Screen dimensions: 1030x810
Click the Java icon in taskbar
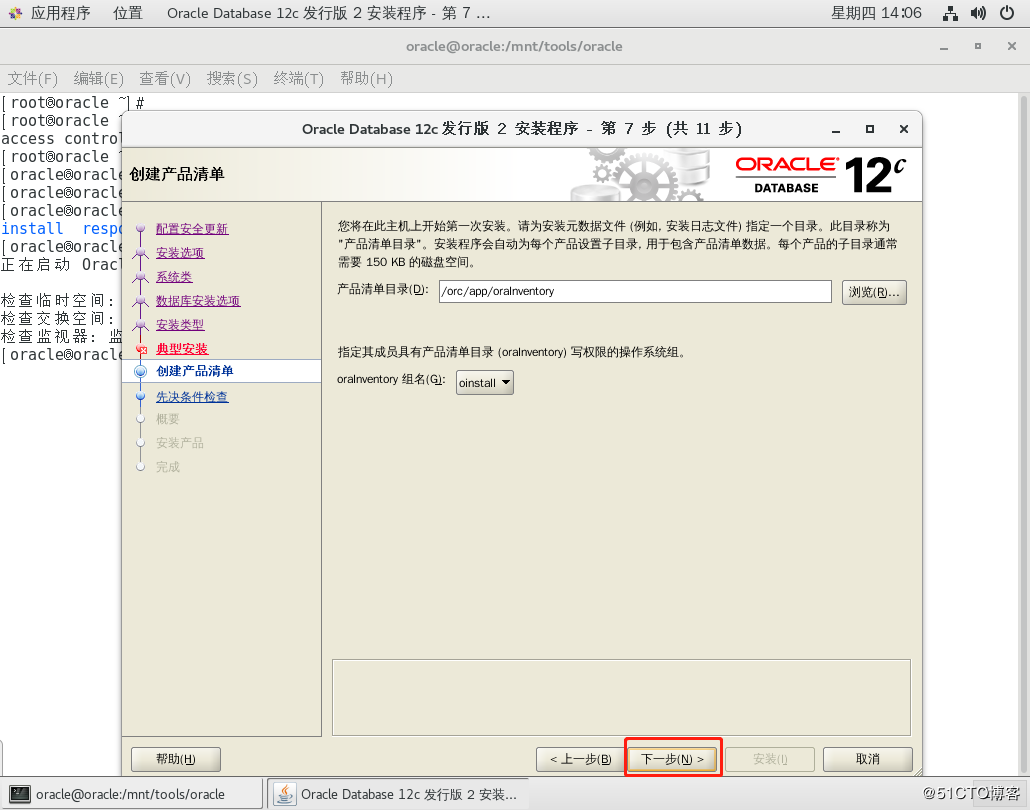pos(285,794)
